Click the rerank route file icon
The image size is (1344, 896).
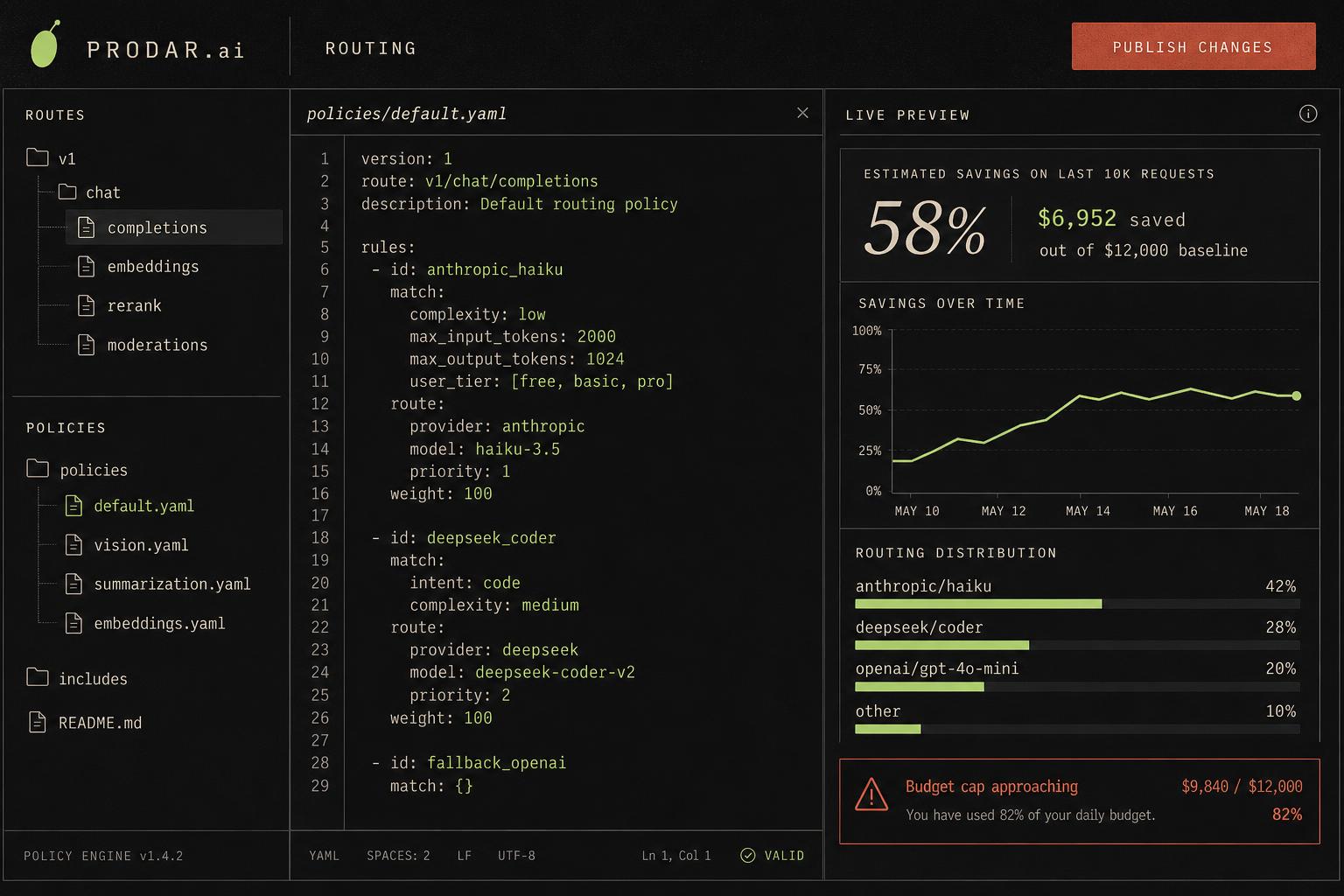coord(86,305)
